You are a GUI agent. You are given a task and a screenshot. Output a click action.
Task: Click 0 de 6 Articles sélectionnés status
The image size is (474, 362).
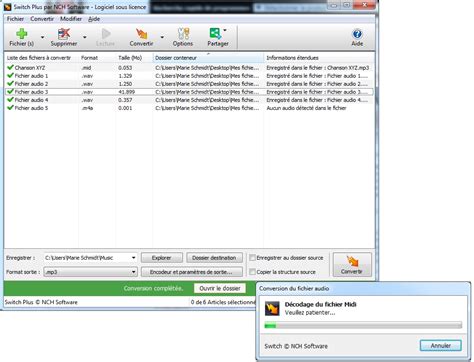[x=223, y=302]
